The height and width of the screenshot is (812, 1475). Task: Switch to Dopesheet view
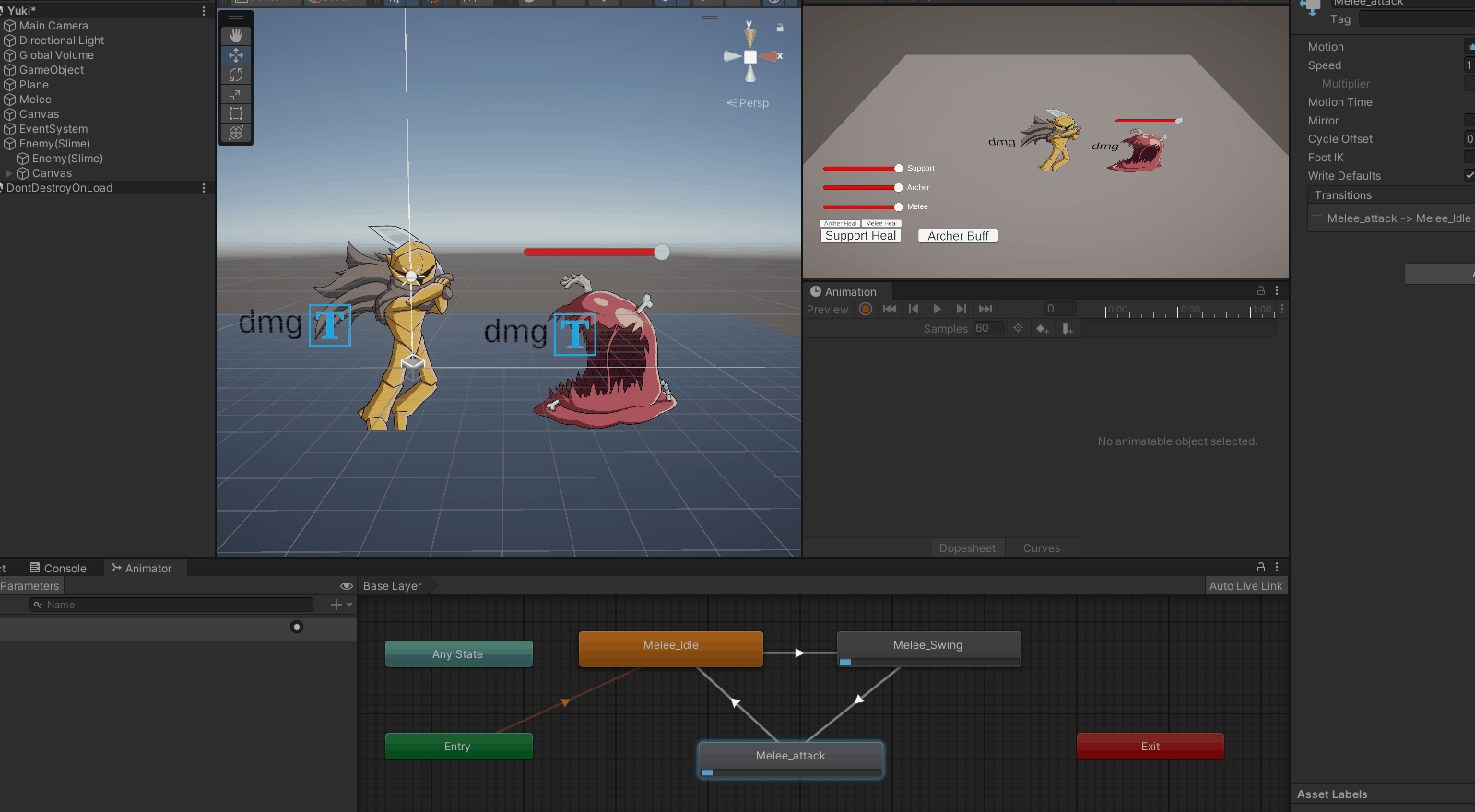point(967,548)
